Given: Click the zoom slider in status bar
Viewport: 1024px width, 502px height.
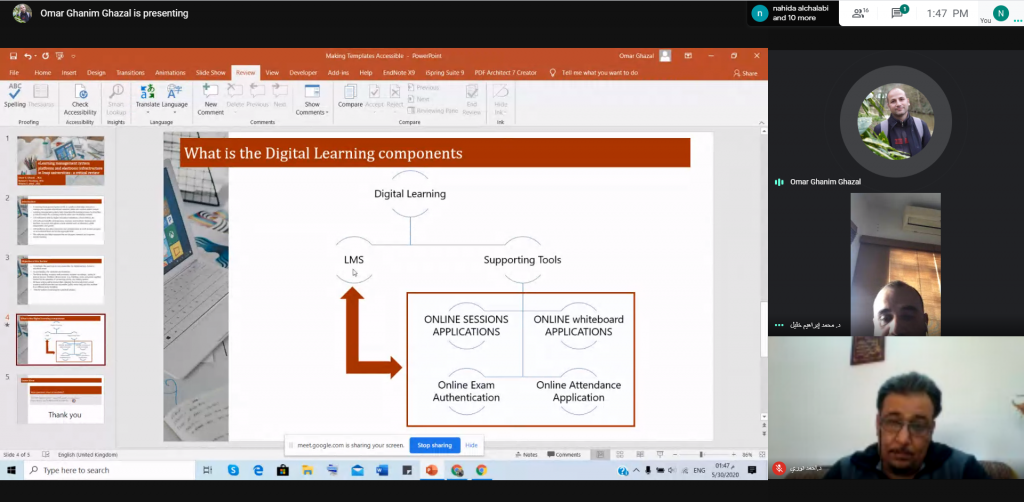Looking at the screenshot, I should click(x=700, y=455).
